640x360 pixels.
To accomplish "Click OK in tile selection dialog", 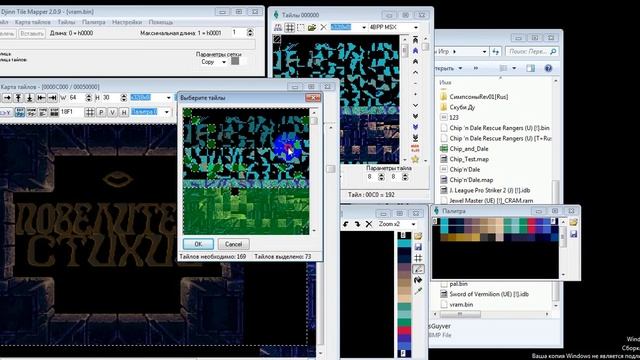I will [x=198, y=244].
